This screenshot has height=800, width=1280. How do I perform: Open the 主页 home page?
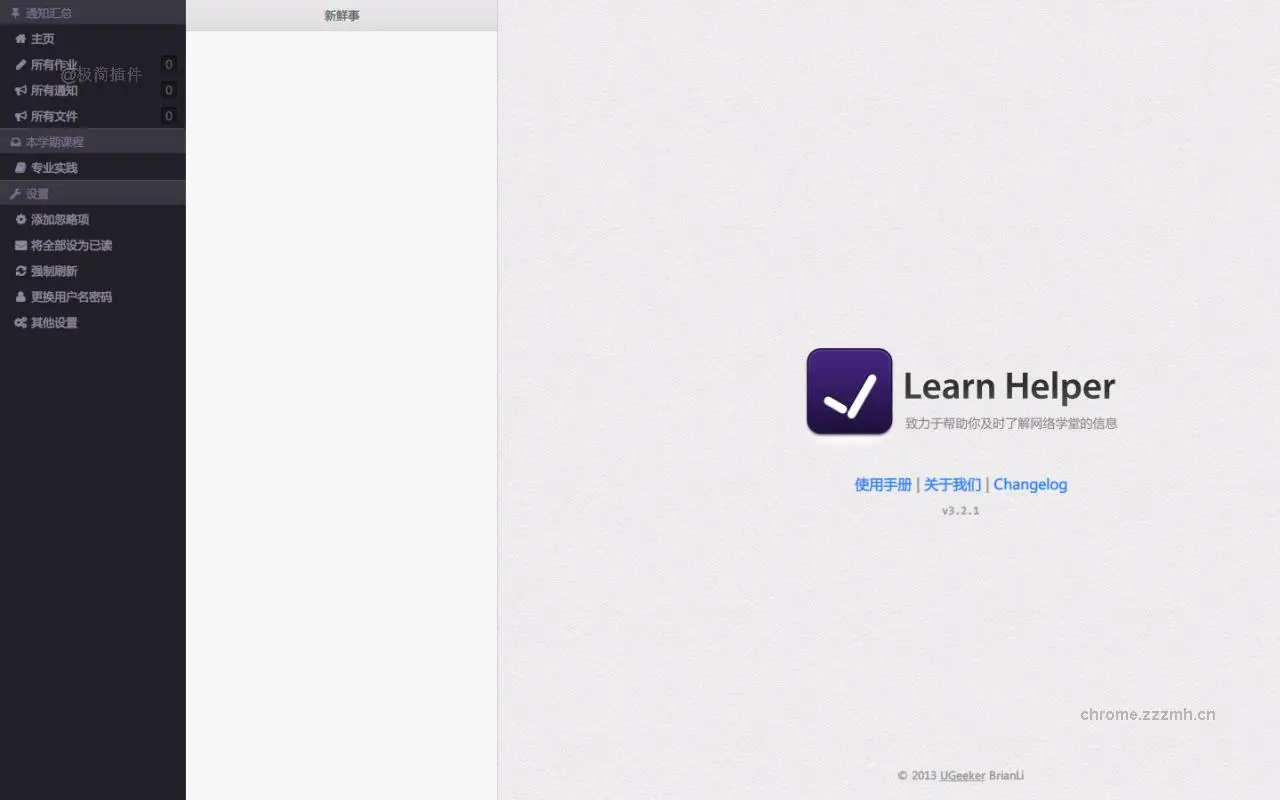(x=42, y=39)
